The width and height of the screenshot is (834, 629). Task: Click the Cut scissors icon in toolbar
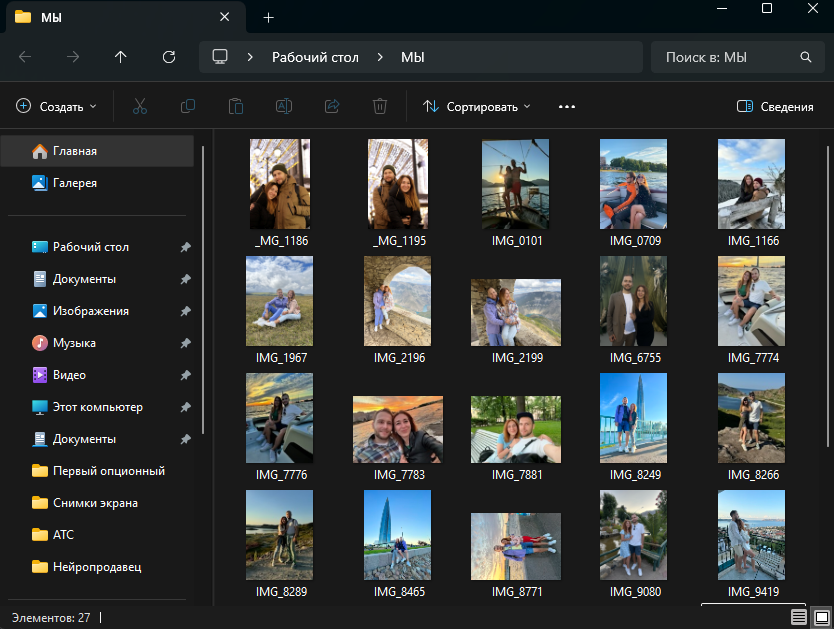tap(140, 106)
